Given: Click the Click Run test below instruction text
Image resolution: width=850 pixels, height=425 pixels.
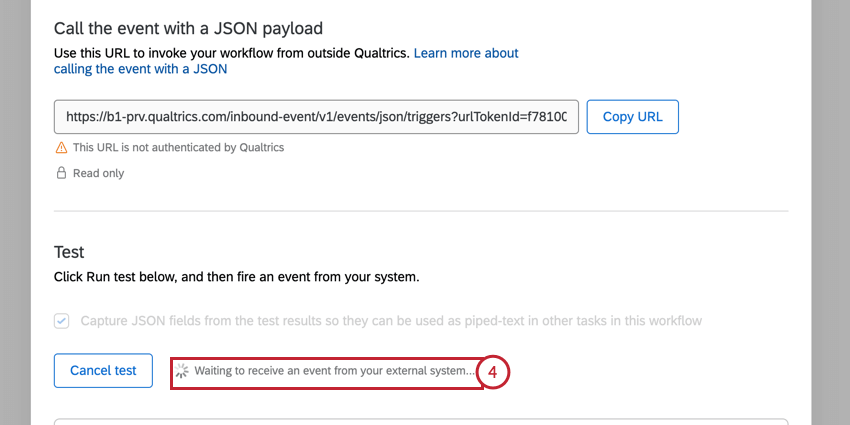Looking at the screenshot, I should 237,278.
